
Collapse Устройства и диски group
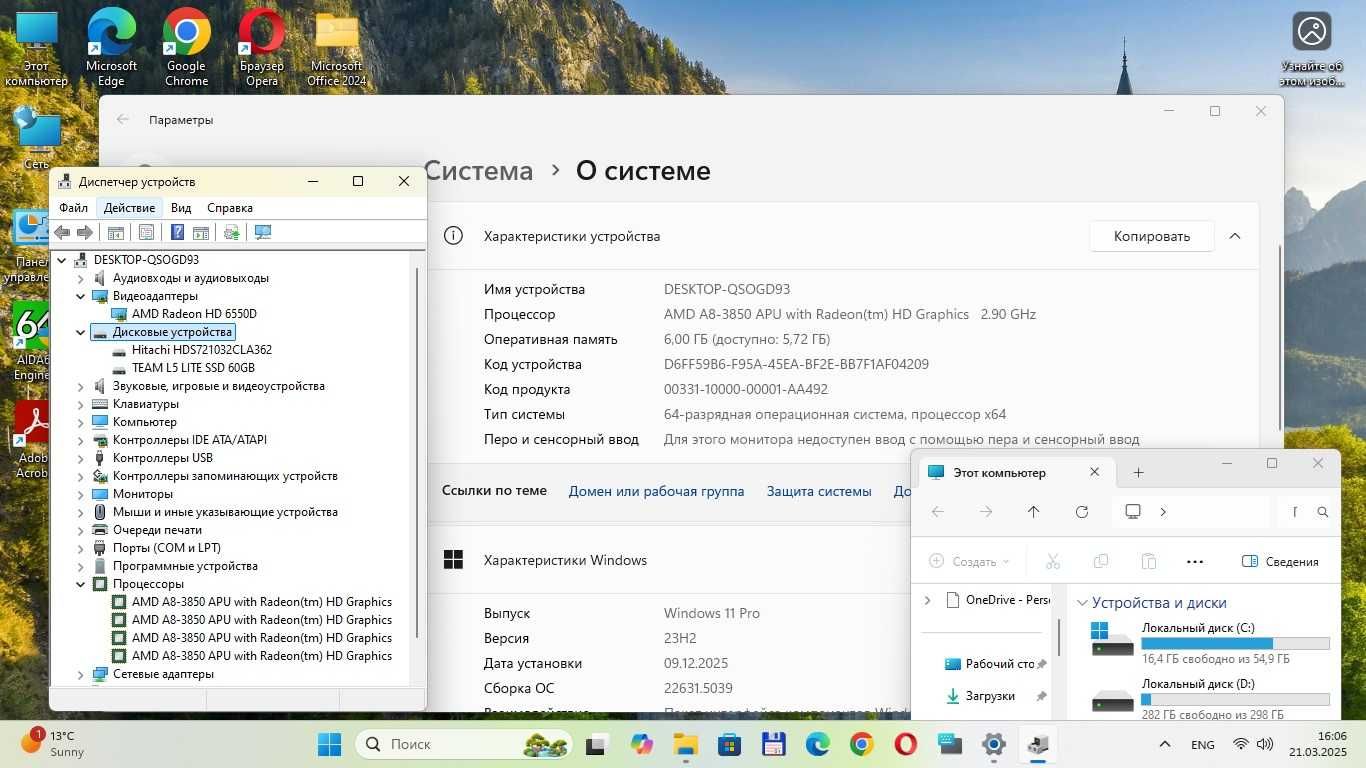(1081, 603)
